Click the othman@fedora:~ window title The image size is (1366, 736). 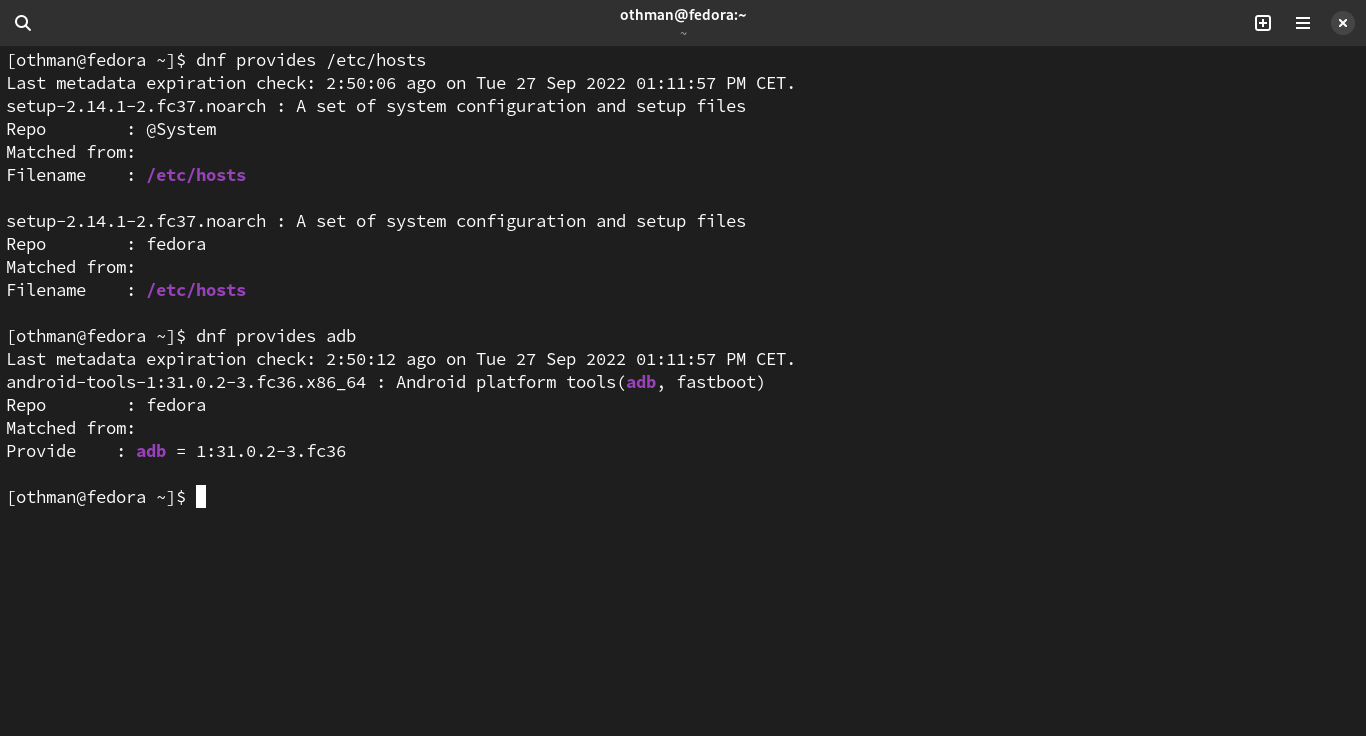[683, 15]
